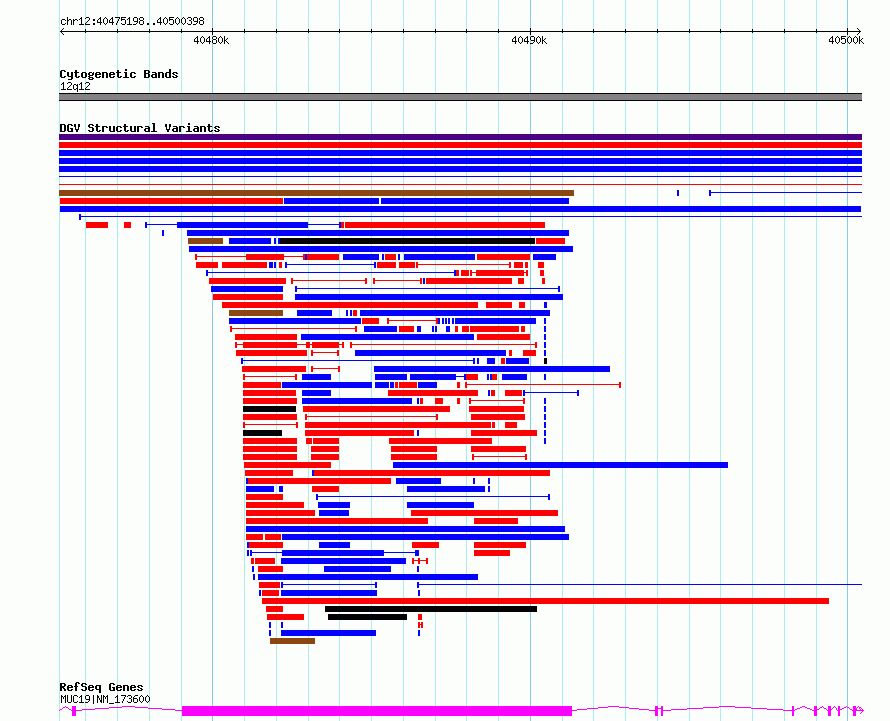This screenshot has height=721, width=890.
Task: Click the 40490k ruler label
Action: tap(529, 40)
